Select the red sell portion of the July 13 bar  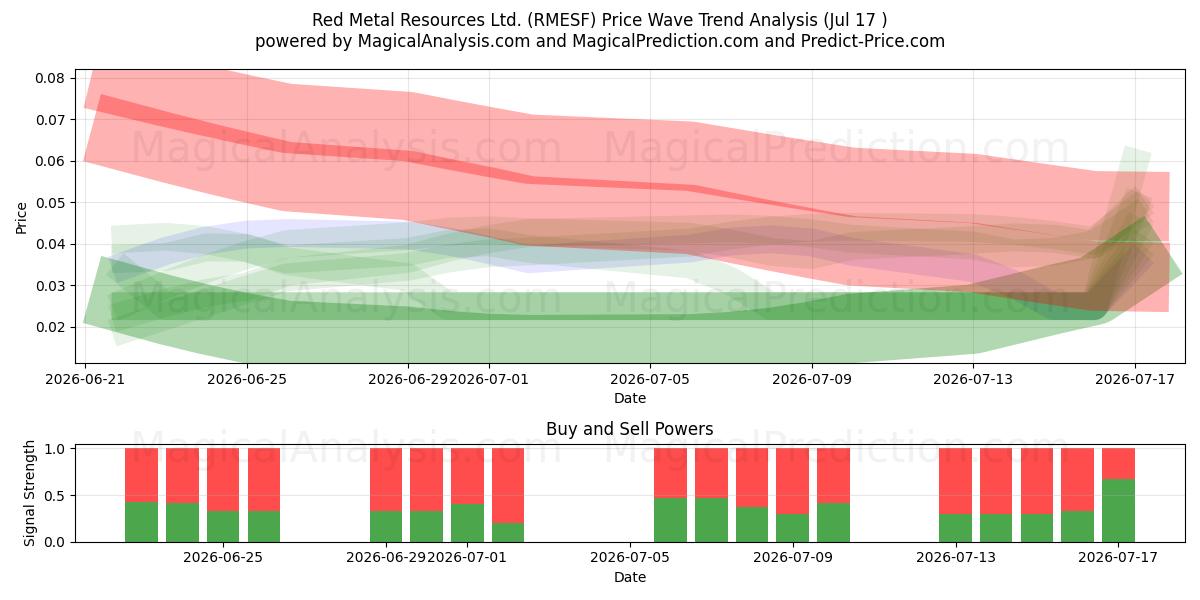(x=955, y=482)
